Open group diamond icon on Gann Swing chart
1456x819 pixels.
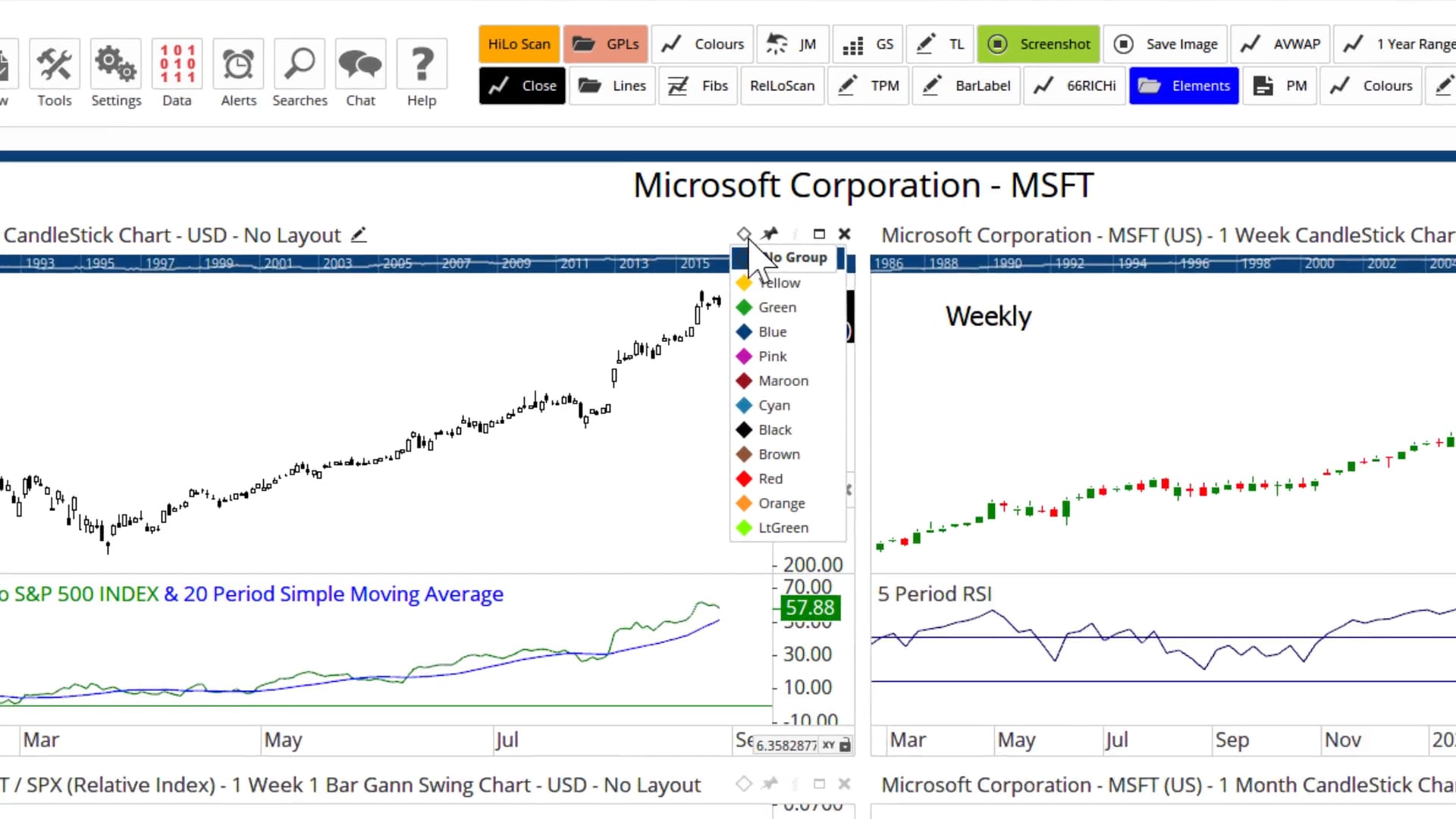point(744,783)
